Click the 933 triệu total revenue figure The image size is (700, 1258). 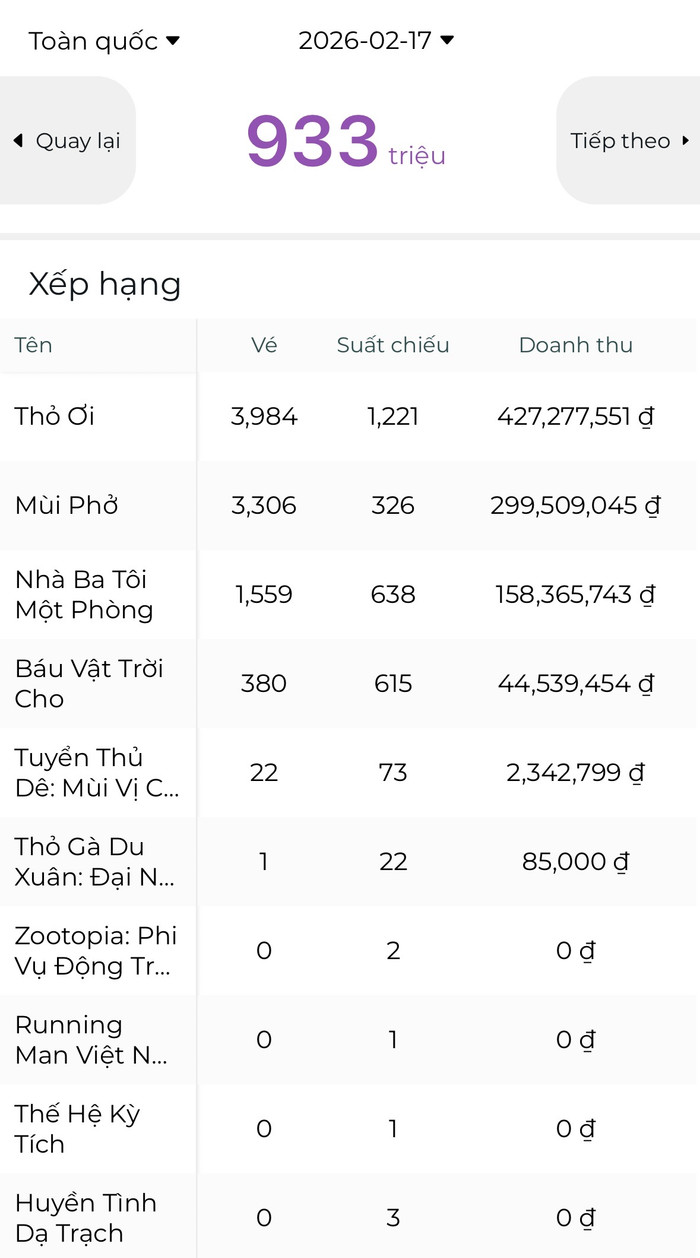click(345, 142)
